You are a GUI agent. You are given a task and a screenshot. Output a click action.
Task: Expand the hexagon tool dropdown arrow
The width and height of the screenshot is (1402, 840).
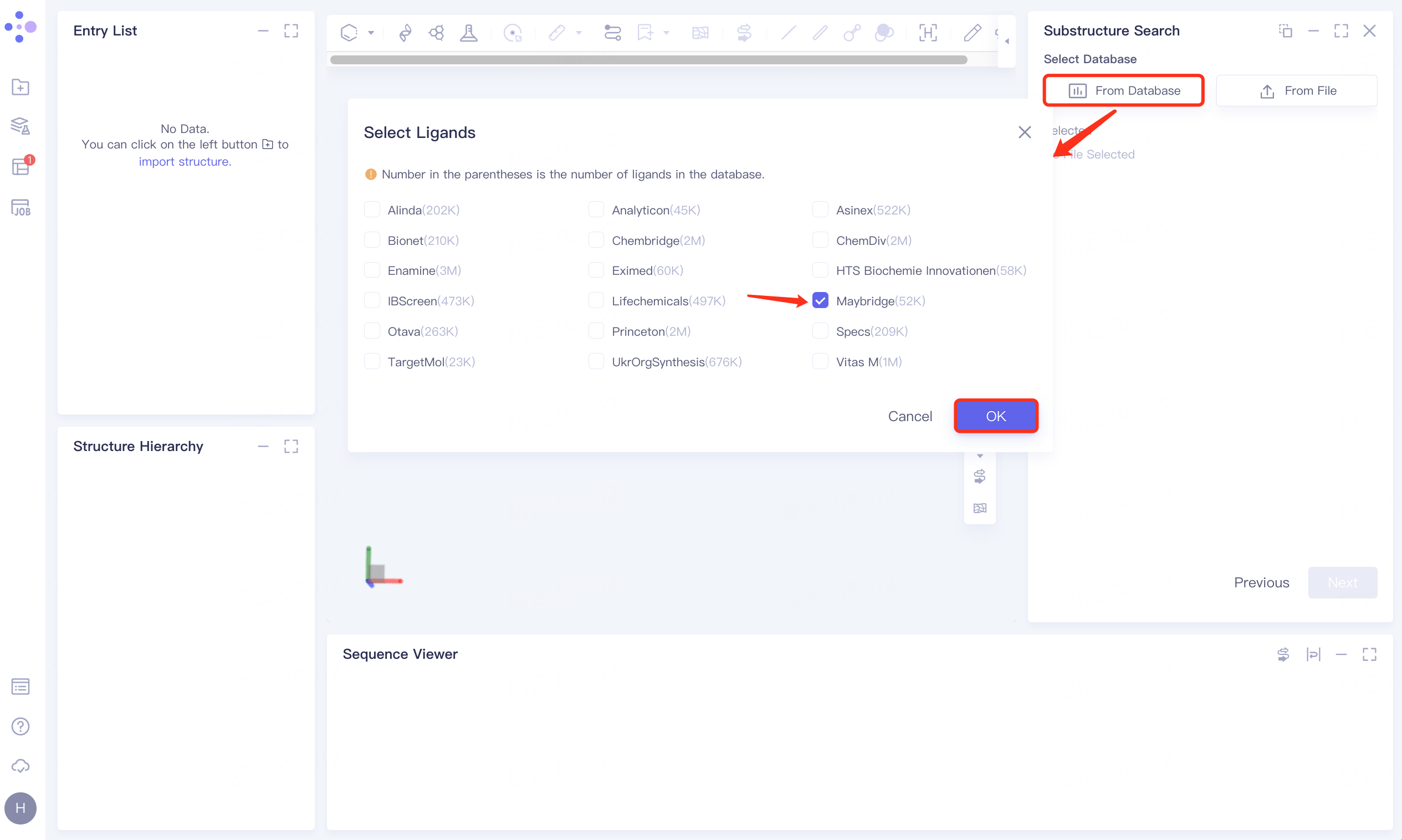click(x=371, y=33)
